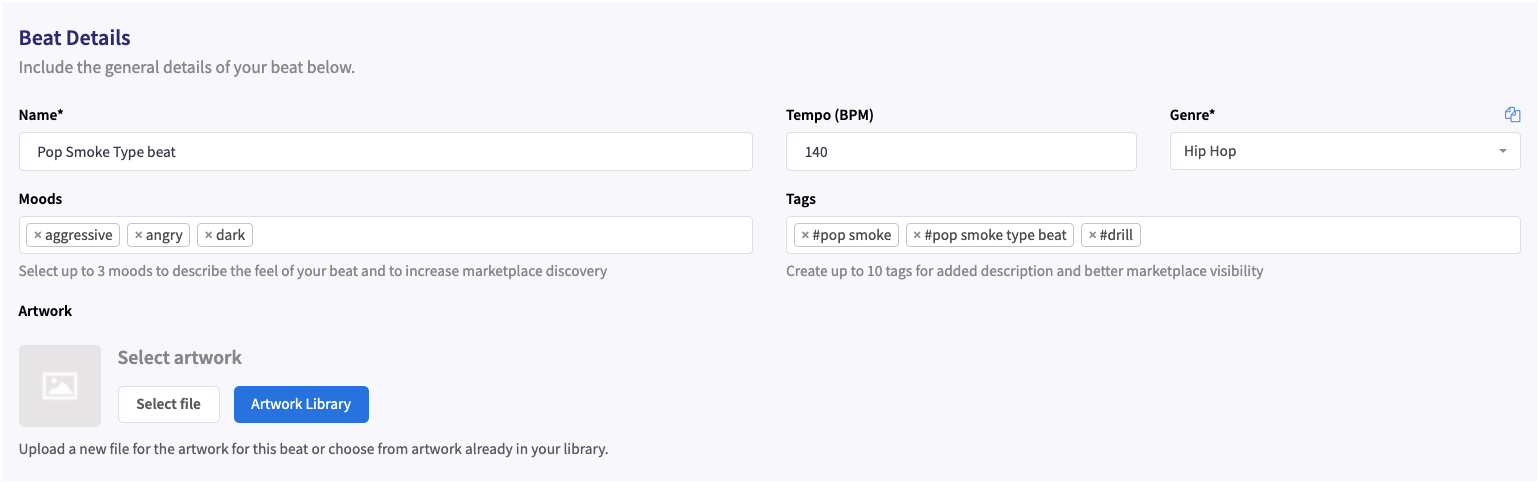
Task: Open the Genre dropdown showing Hip Hop
Action: 1345,151
